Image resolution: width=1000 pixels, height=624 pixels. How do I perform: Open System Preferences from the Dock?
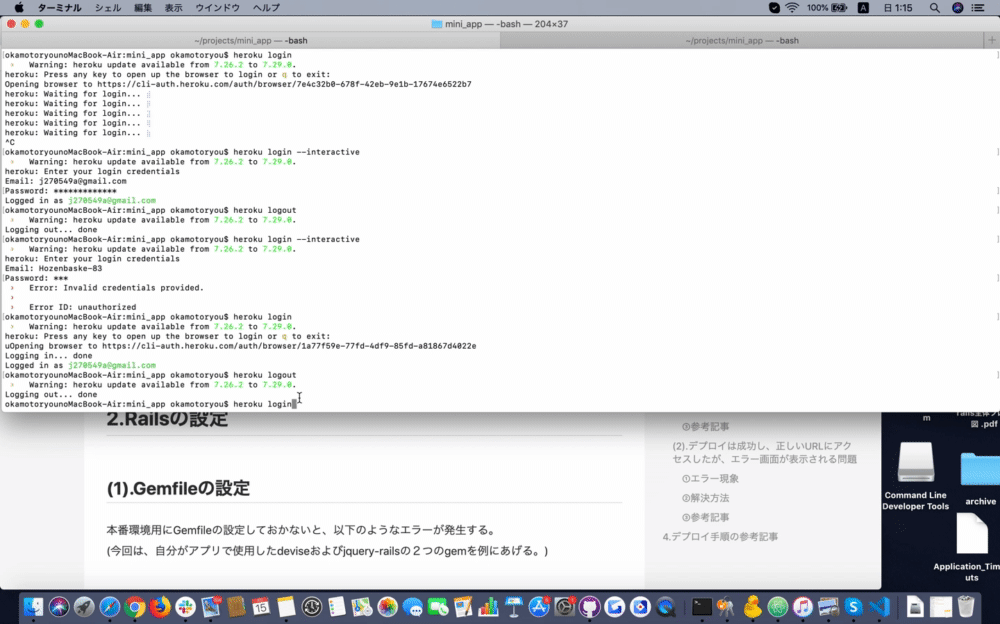(x=564, y=606)
